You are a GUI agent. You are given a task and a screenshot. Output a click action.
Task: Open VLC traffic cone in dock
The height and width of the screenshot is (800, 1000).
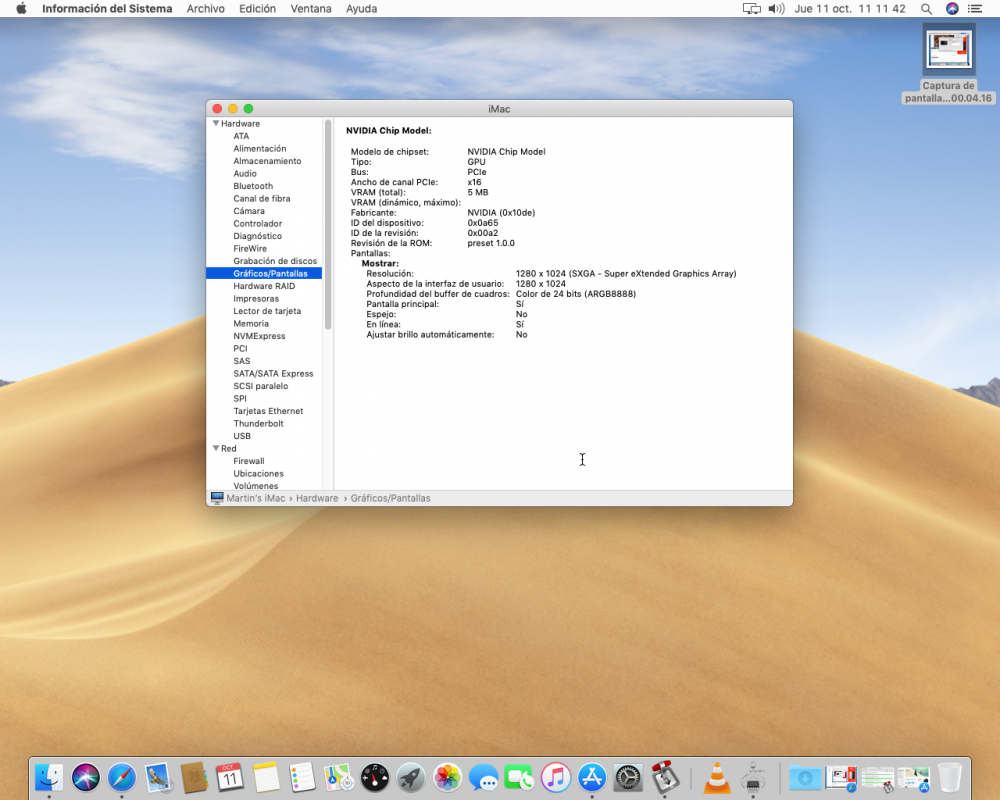click(716, 778)
